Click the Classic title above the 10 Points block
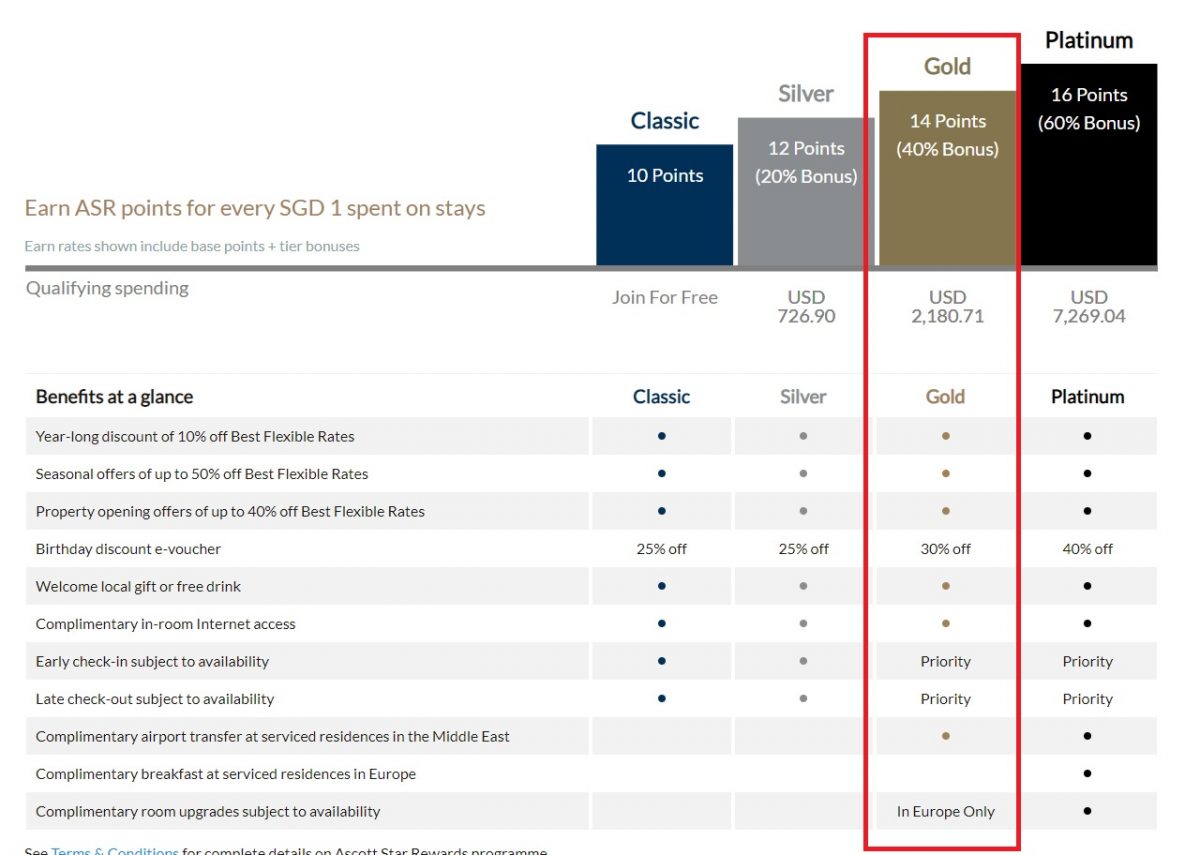 point(665,121)
